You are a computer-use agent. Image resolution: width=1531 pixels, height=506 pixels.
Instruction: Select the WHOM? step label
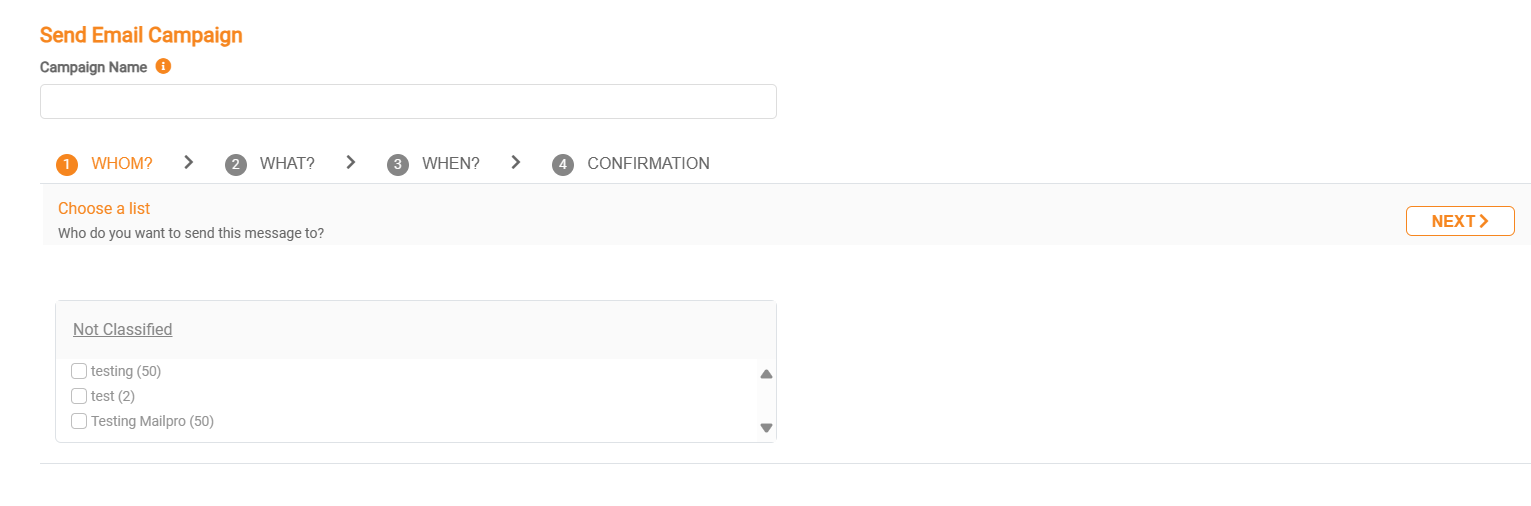click(x=122, y=164)
